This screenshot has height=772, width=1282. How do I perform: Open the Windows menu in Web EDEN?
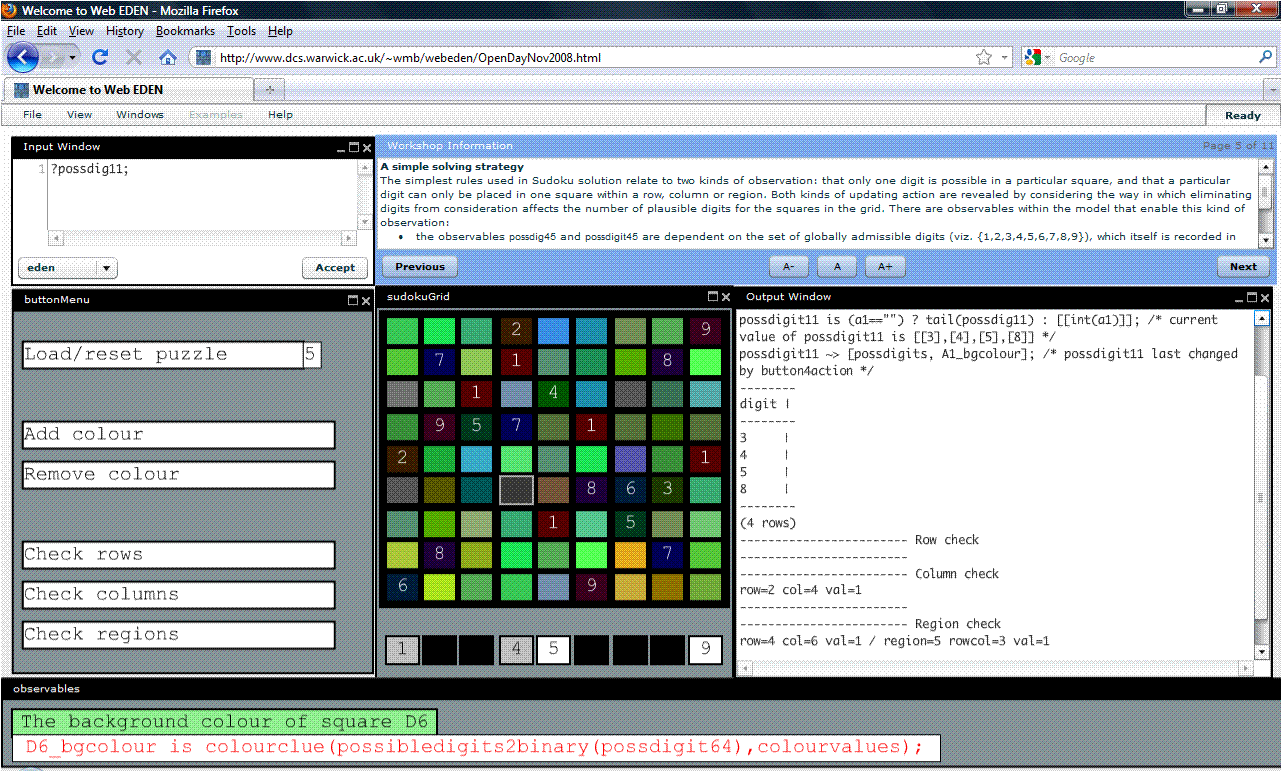point(139,115)
